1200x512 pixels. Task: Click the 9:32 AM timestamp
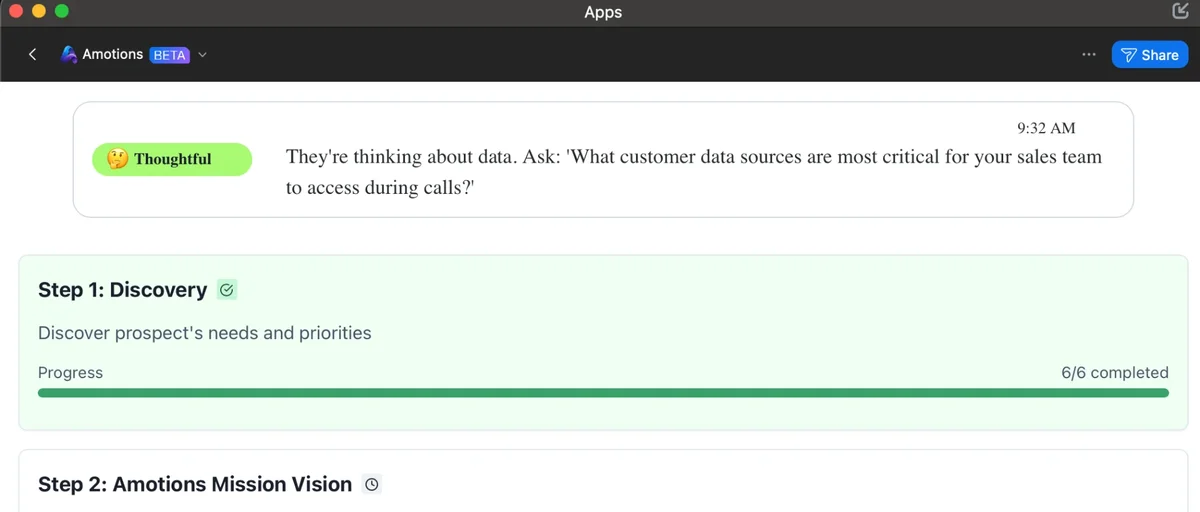[x=1046, y=128]
